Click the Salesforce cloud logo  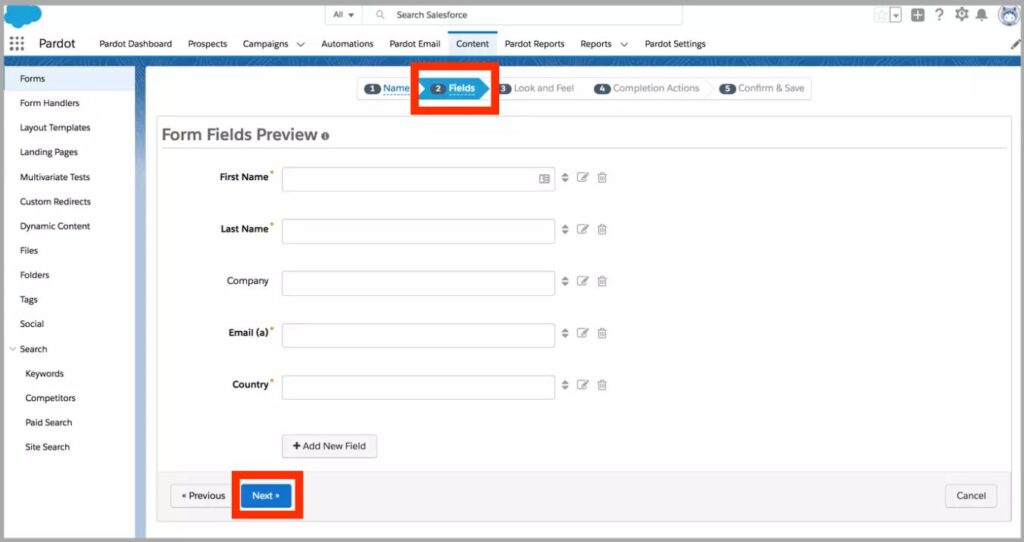tap(23, 14)
